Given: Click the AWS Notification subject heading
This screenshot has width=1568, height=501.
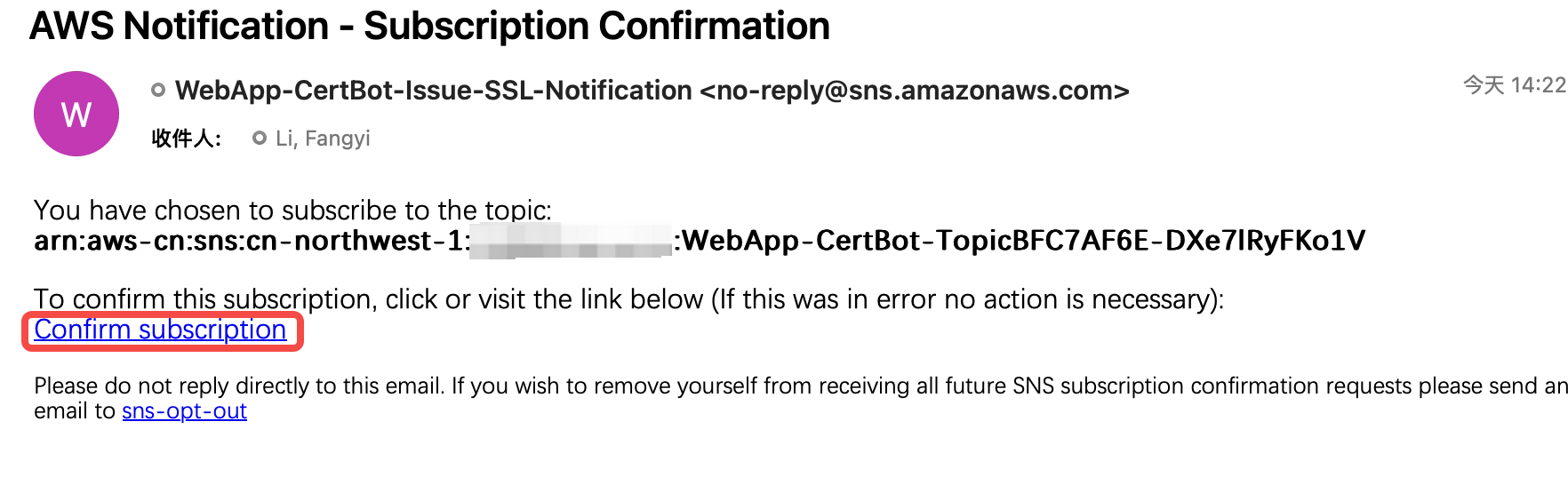Looking at the screenshot, I should click(x=429, y=26).
